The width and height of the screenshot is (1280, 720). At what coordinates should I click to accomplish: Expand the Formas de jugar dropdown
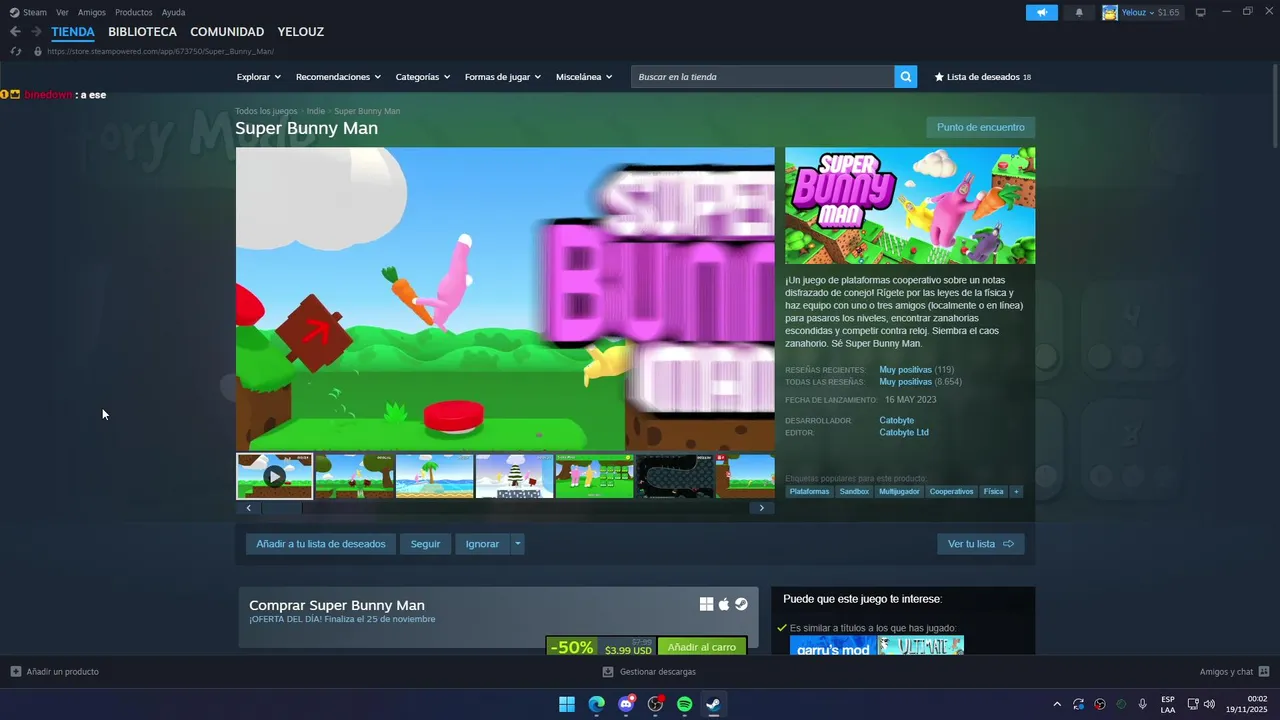click(503, 77)
